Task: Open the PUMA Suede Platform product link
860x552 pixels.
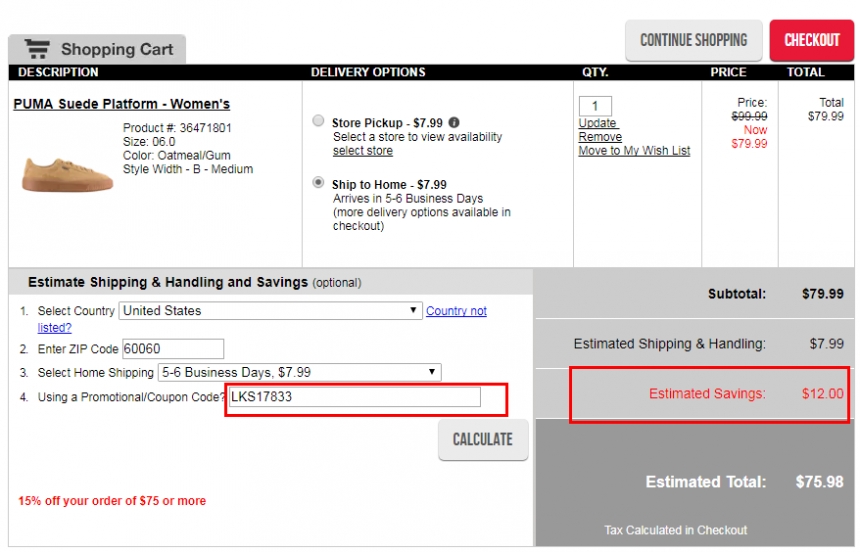Action: pyautogui.click(x=122, y=104)
